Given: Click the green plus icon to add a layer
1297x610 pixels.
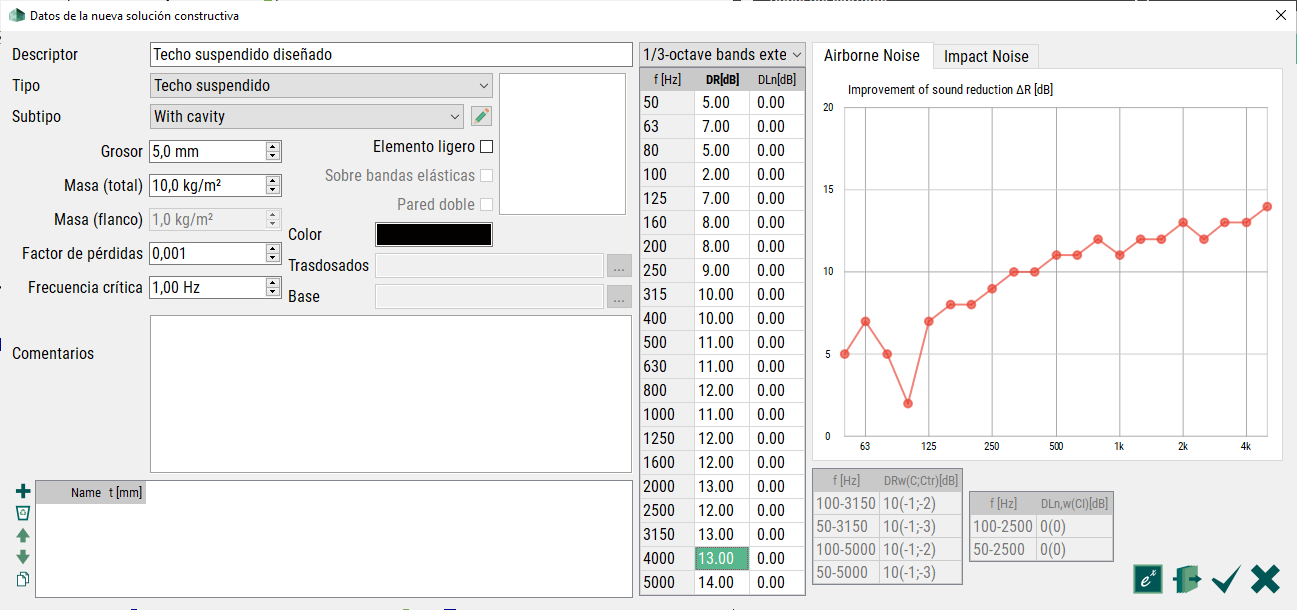Looking at the screenshot, I should (x=23, y=491).
